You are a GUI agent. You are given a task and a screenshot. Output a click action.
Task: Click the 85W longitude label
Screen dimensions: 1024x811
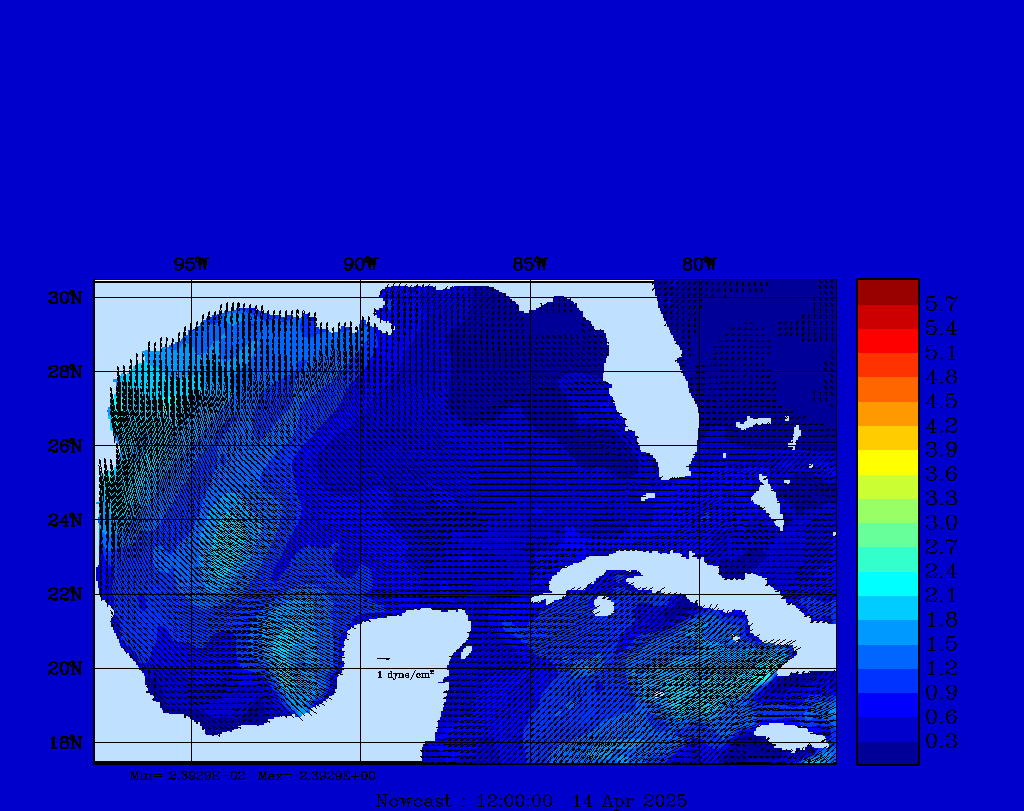point(530,264)
